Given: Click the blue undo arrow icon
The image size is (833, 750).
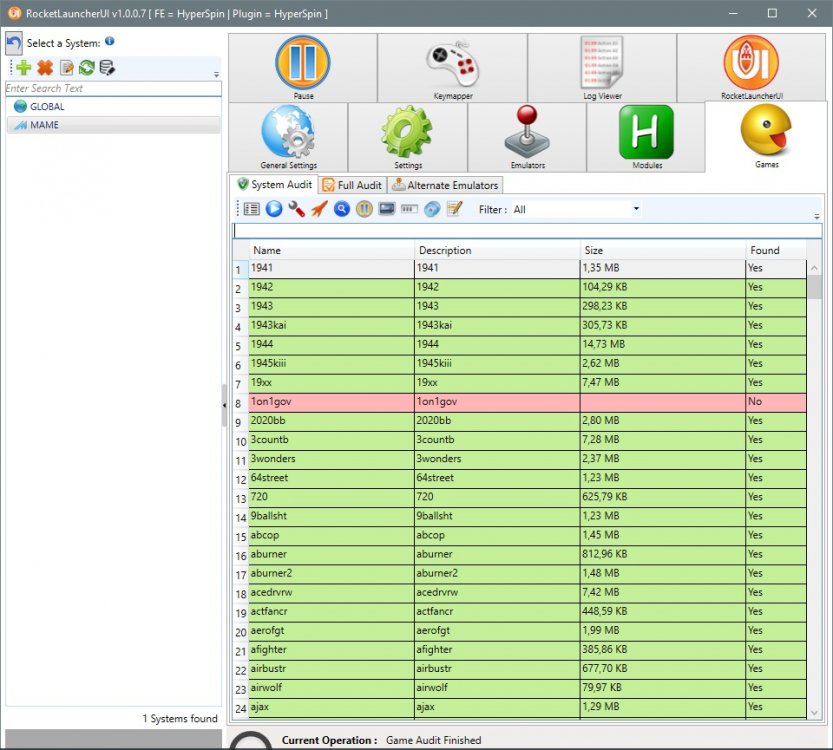Looking at the screenshot, I should (x=14, y=43).
